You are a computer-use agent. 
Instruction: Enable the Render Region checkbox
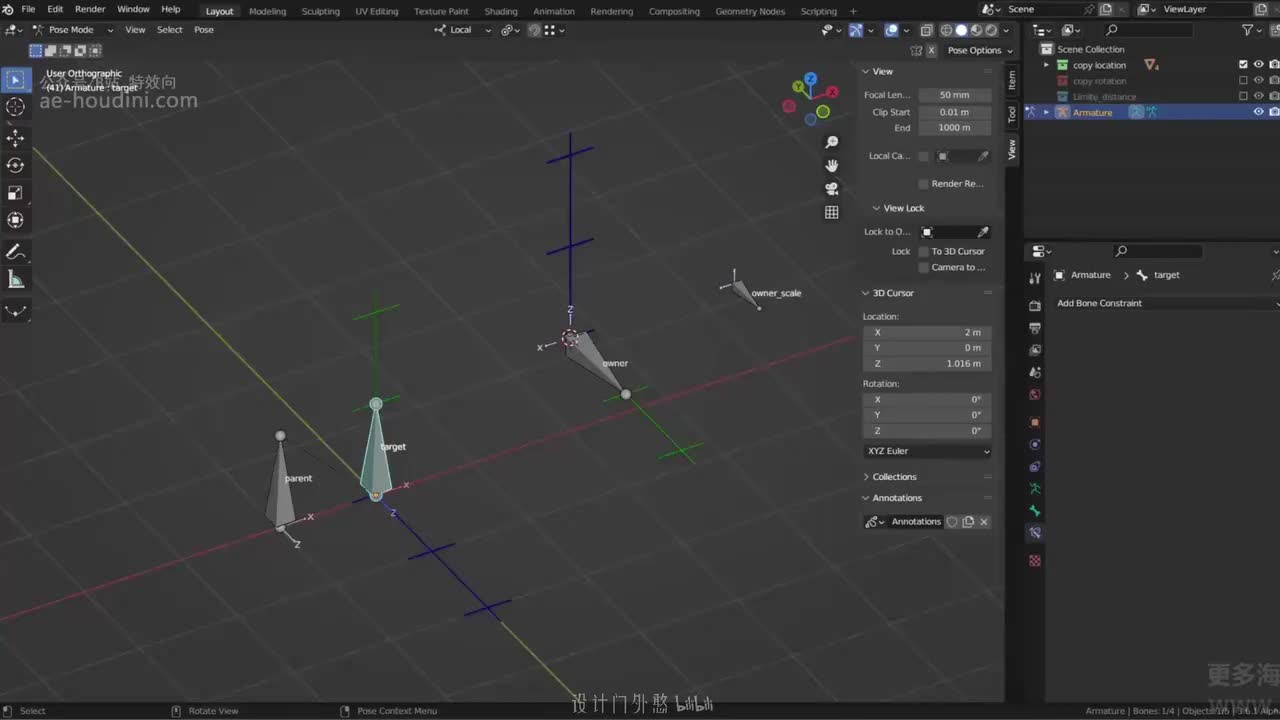pyautogui.click(x=923, y=184)
